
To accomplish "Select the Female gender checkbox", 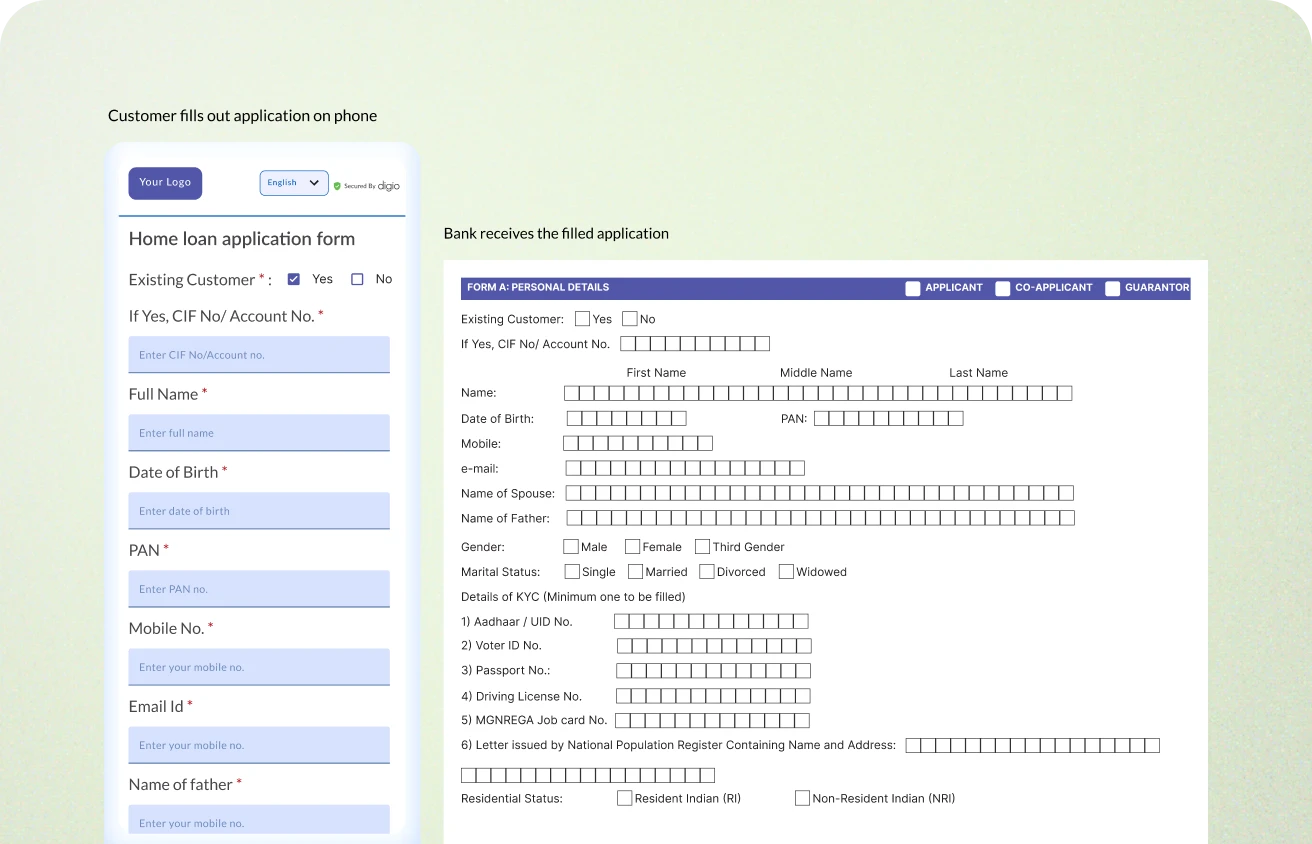I will click(632, 547).
